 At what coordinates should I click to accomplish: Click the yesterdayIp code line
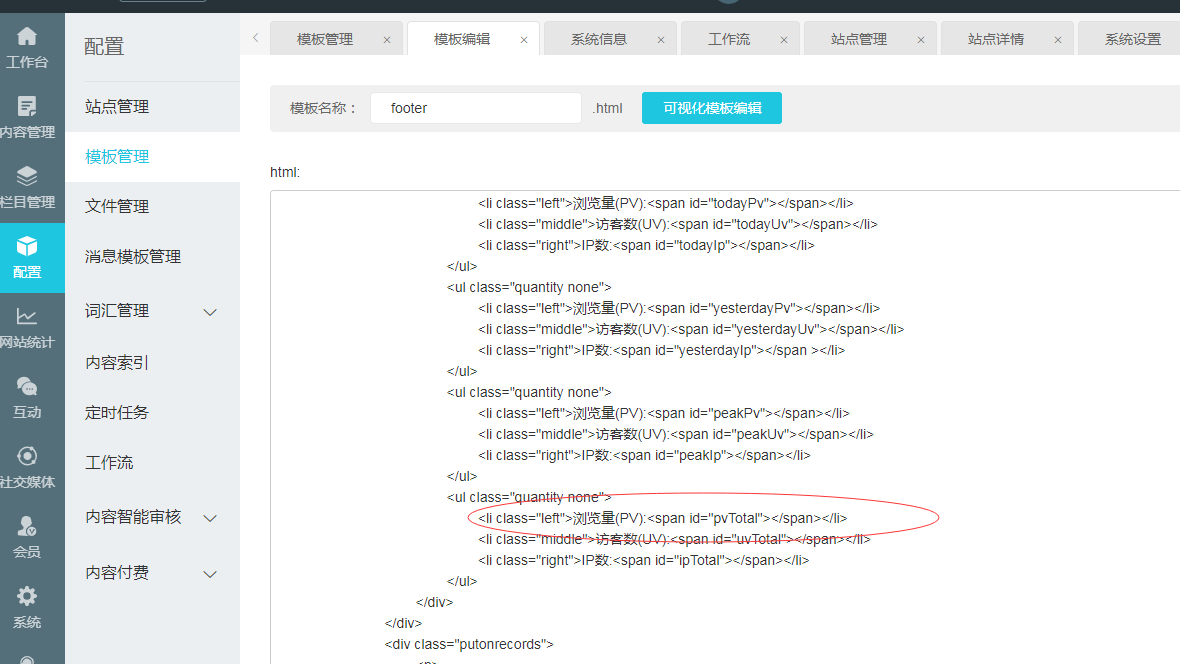pyautogui.click(x=661, y=351)
